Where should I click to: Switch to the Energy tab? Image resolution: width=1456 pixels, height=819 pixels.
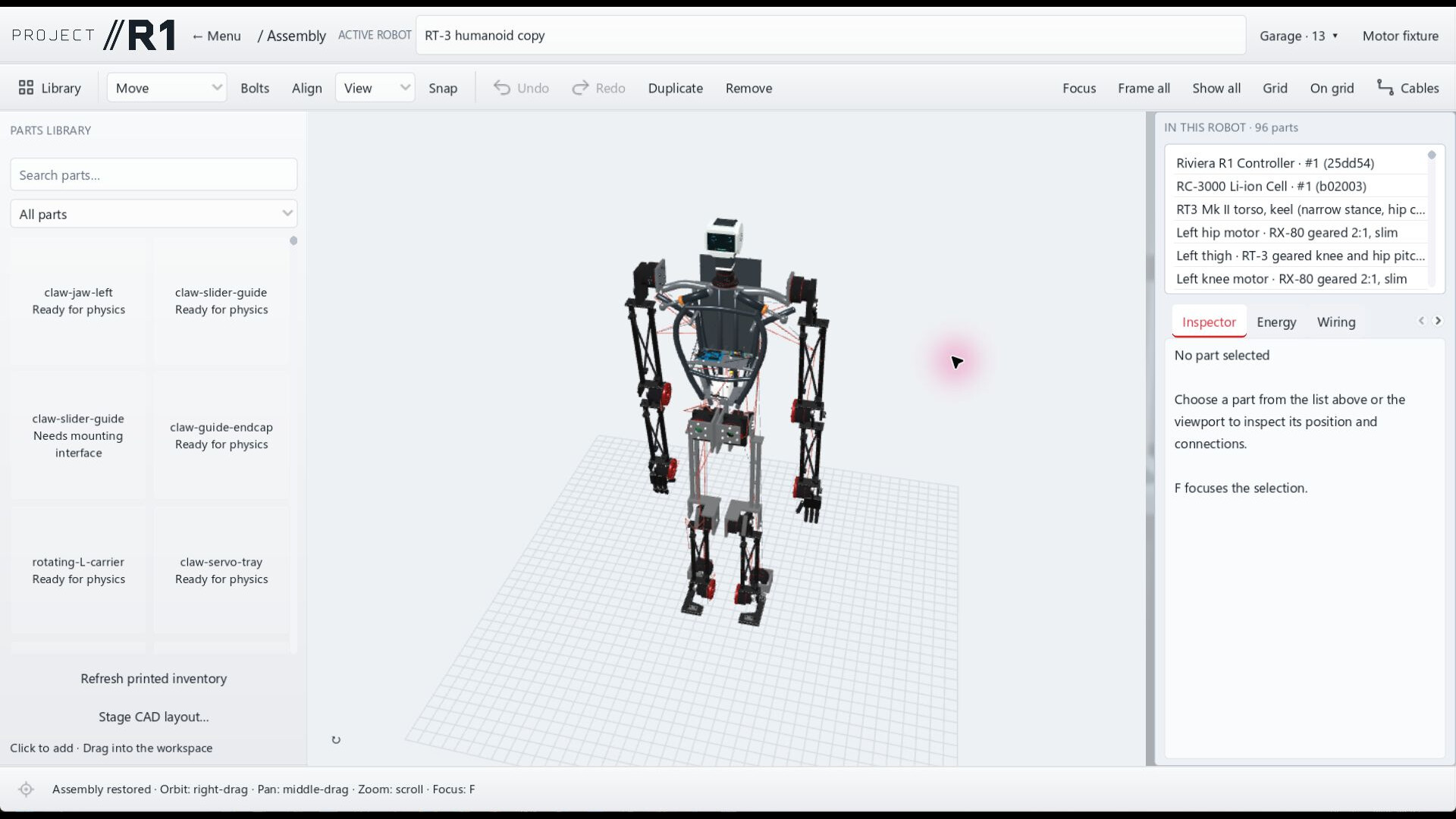point(1276,322)
